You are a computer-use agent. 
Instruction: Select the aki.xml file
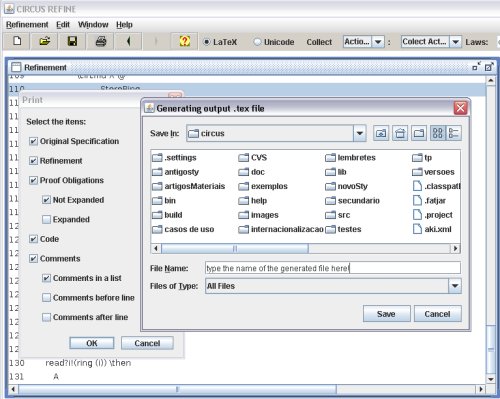click(432, 229)
